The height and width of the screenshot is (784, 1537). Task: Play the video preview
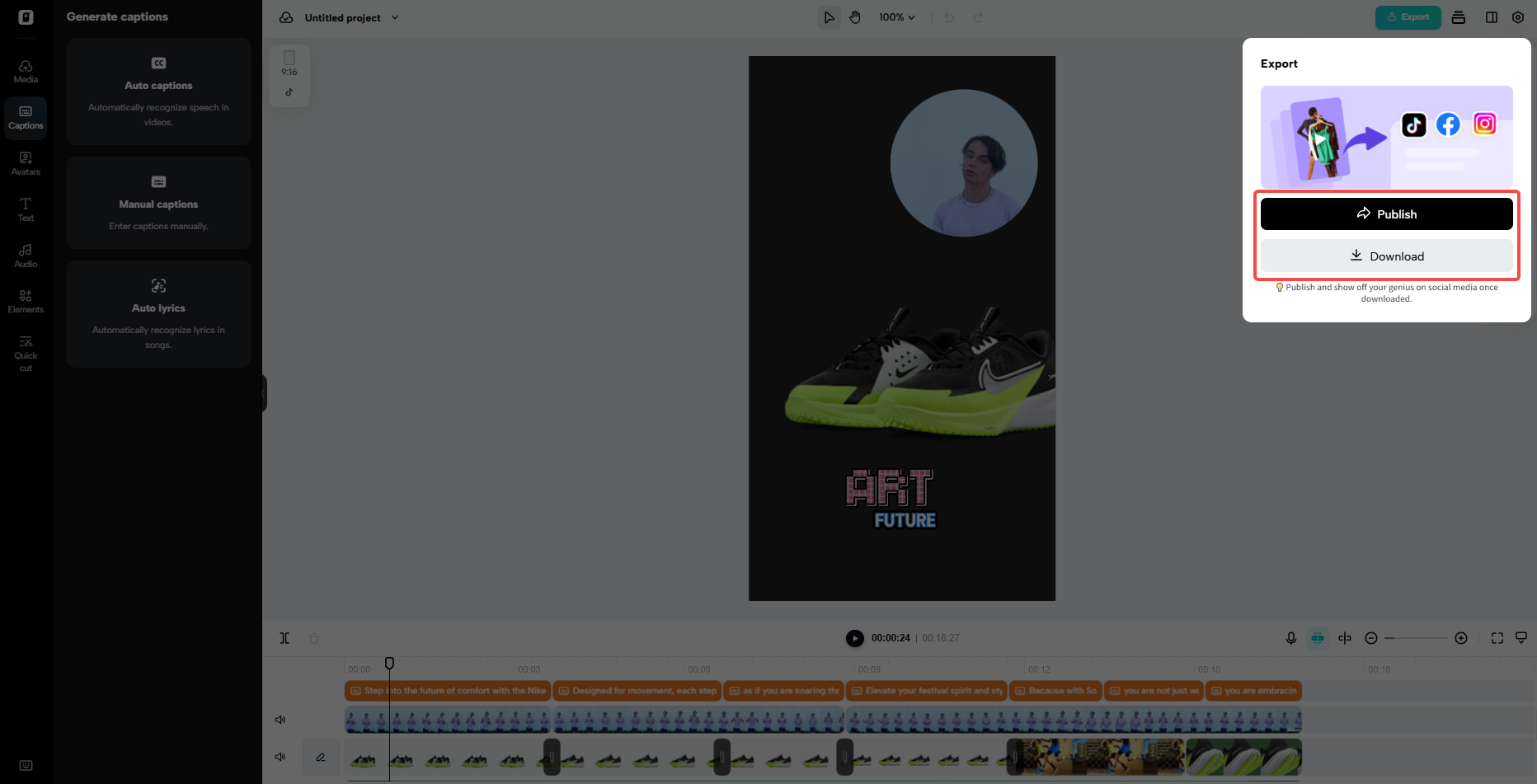(x=855, y=638)
